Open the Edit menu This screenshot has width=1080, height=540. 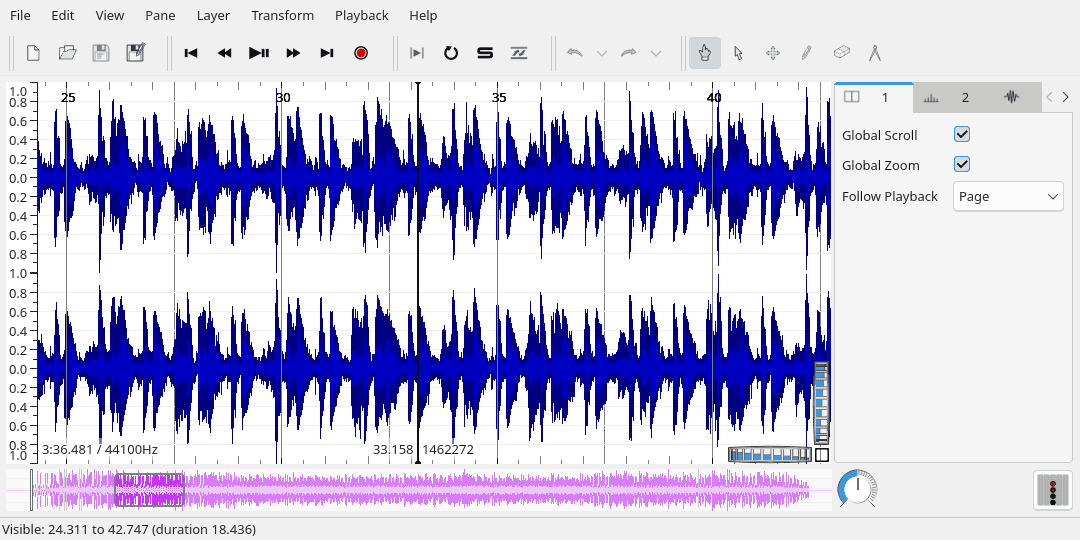pyautogui.click(x=63, y=15)
